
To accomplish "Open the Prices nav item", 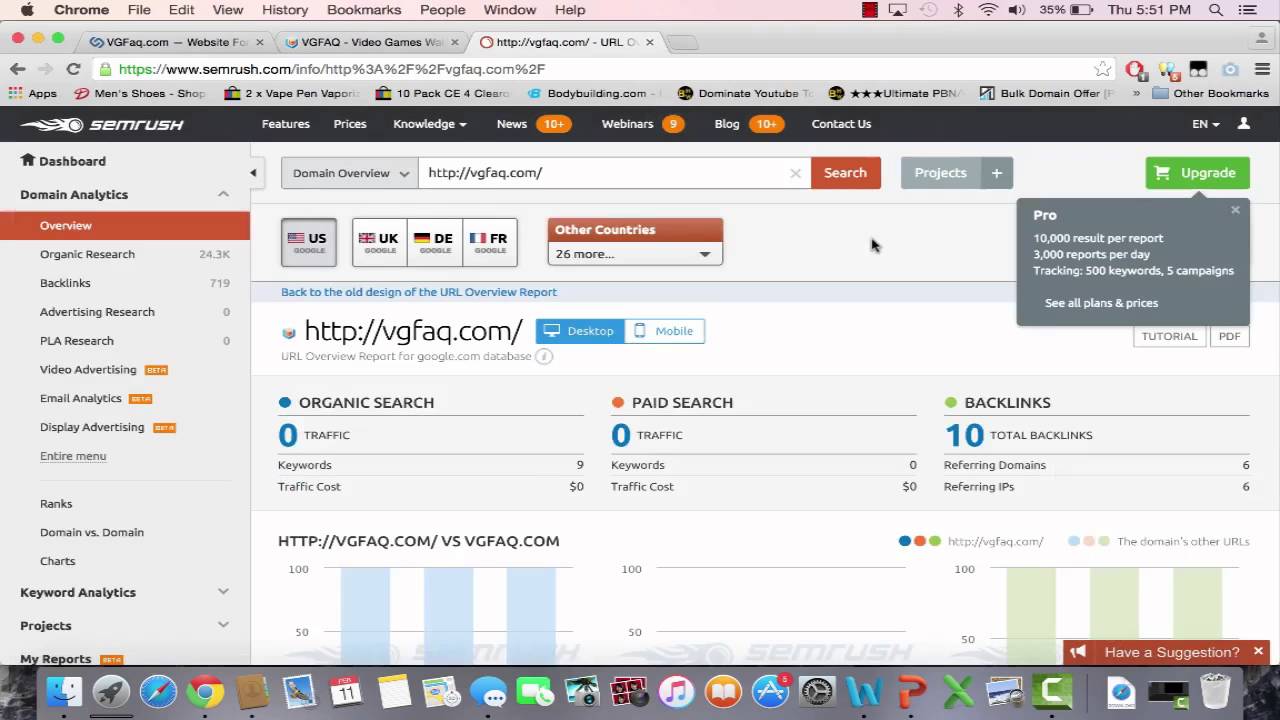I will (350, 124).
